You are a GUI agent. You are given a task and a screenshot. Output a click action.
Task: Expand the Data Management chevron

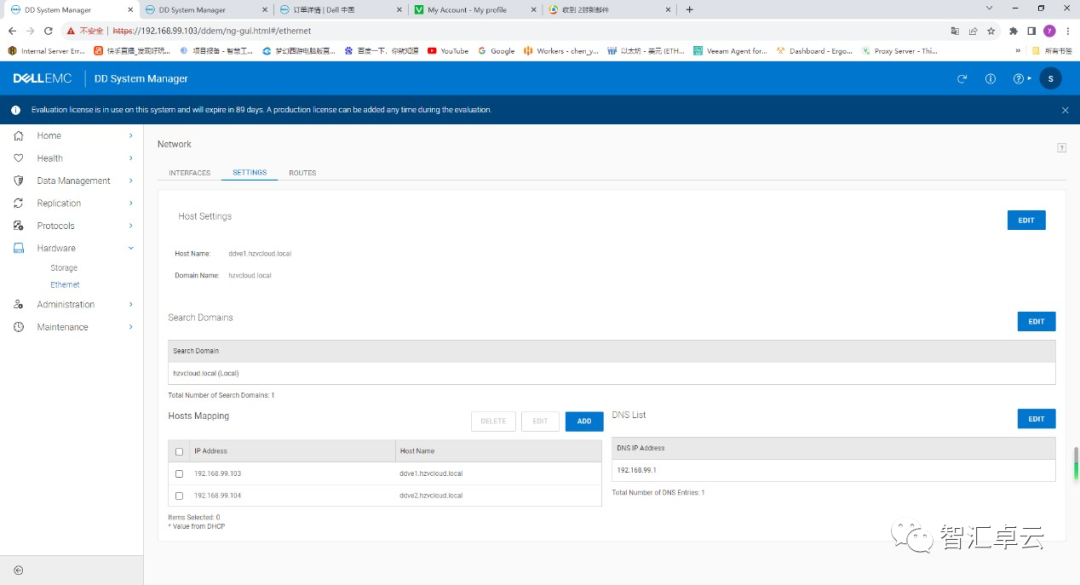click(130, 181)
